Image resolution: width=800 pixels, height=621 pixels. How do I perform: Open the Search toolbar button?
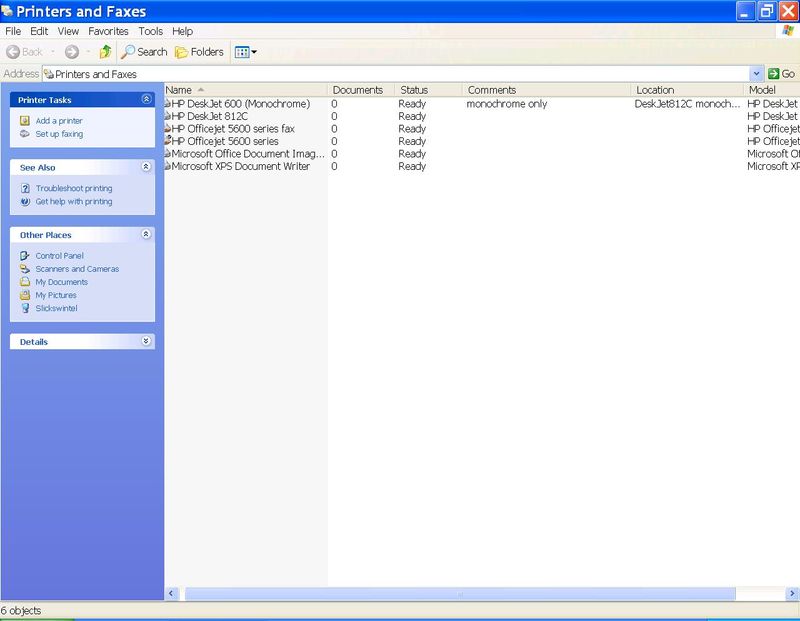(144, 52)
